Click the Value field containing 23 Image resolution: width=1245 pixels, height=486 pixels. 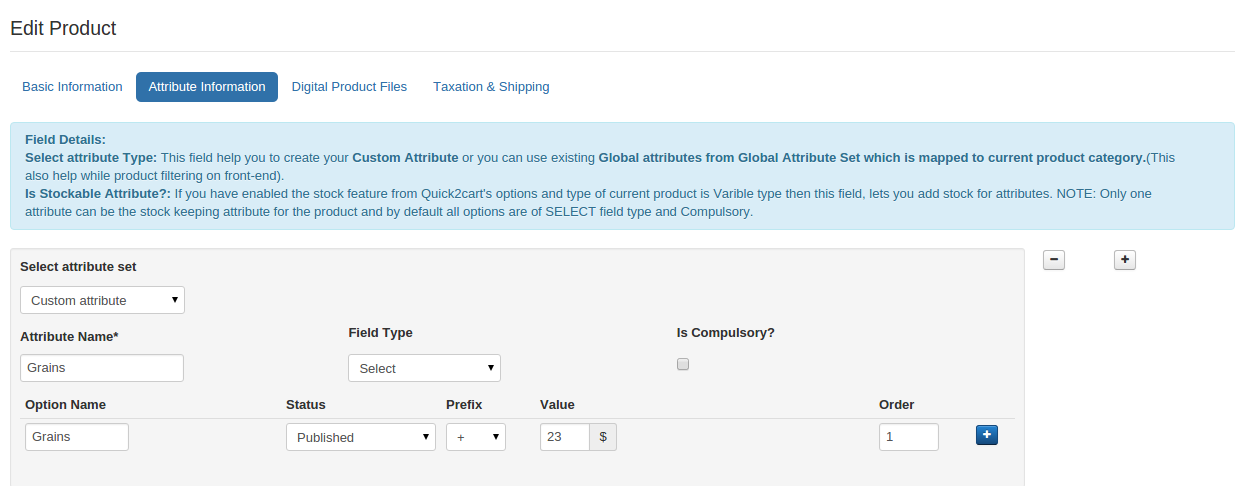pos(565,437)
